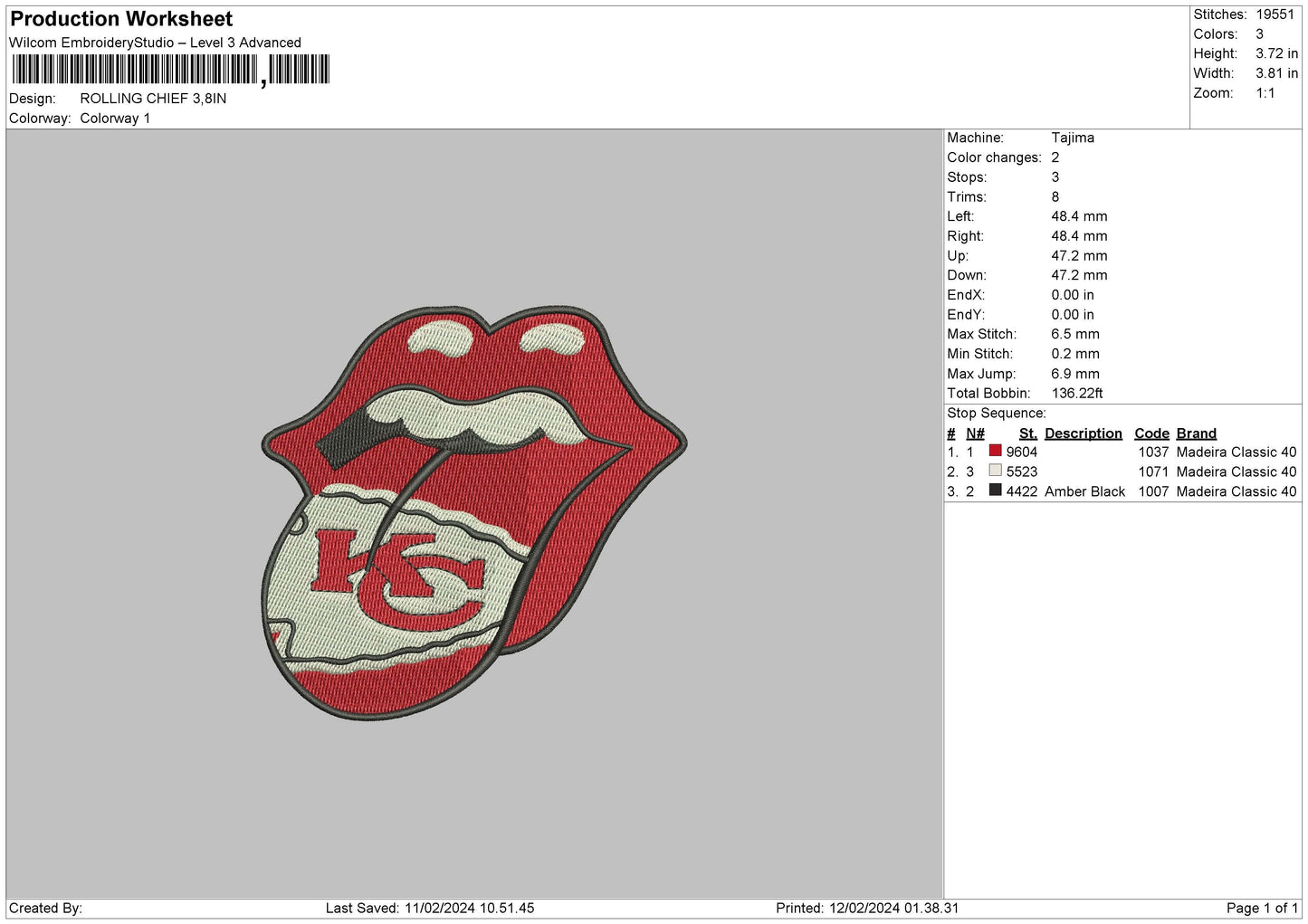Click the 'EndX:' label
The width and height of the screenshot is (1308, 924).
pyautogui.click(x=966, y=295)
